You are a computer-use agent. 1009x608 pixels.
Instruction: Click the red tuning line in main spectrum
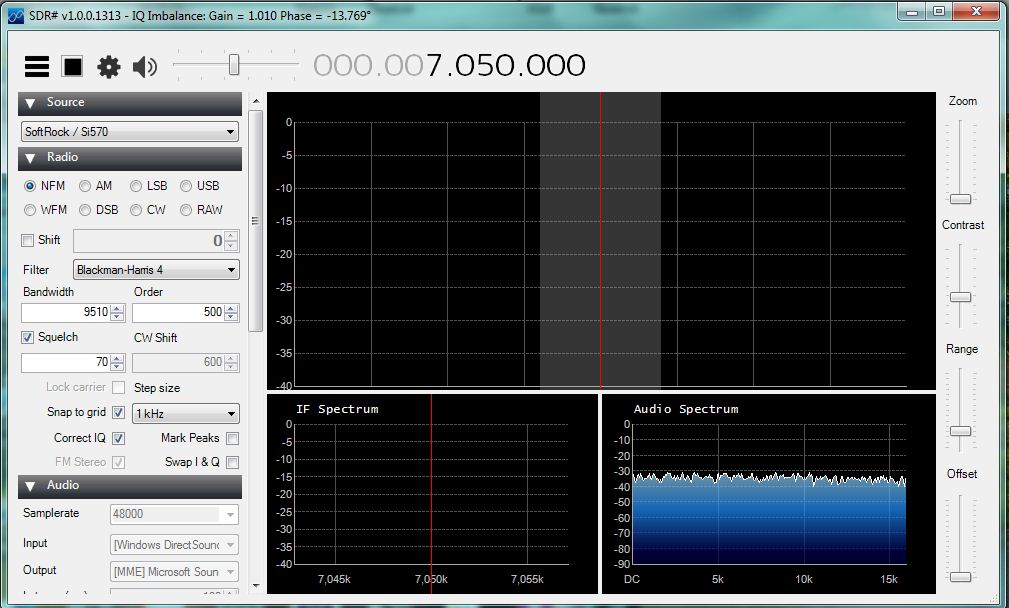click(601, 240)
